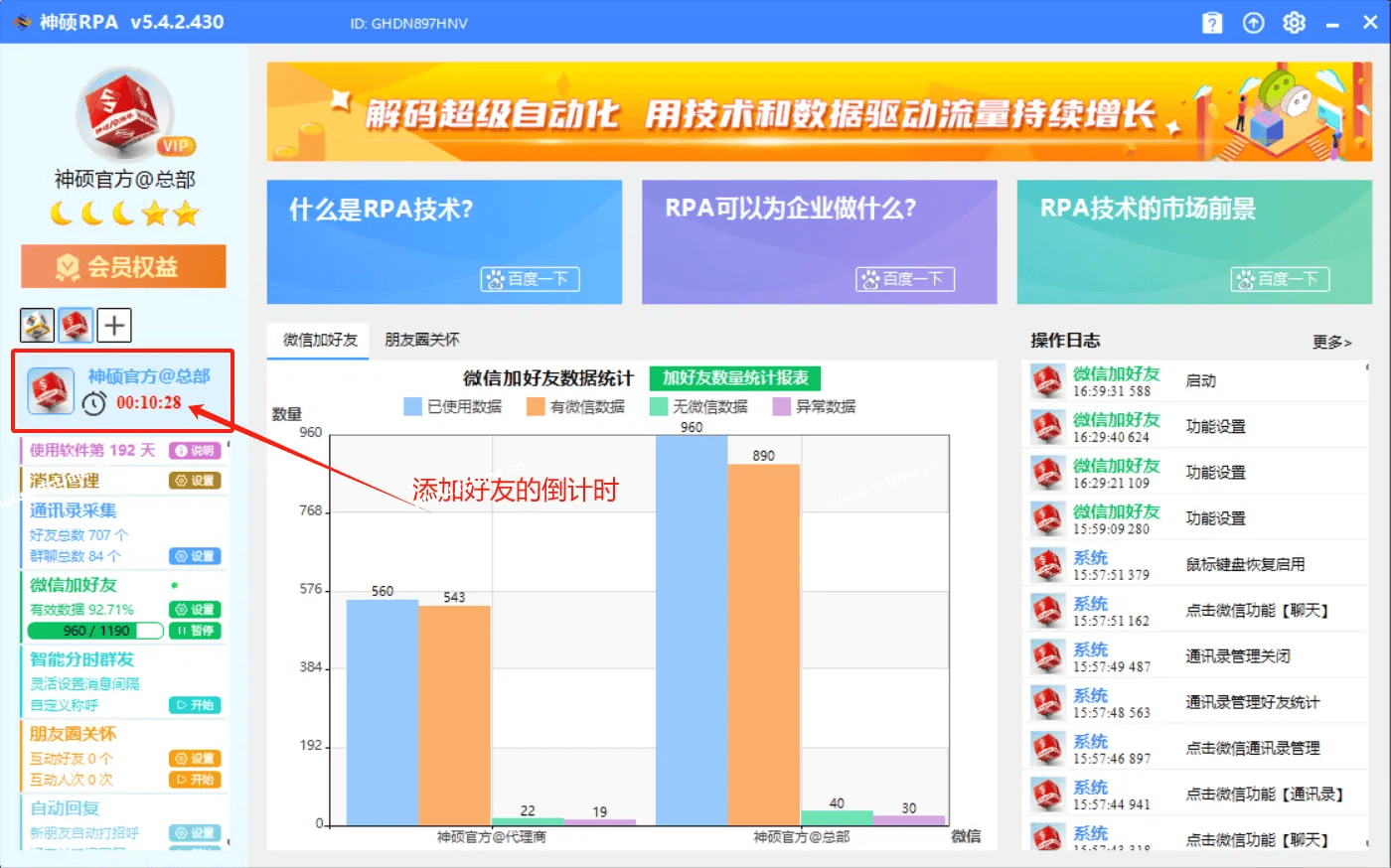The image size is (1391, 868).
Task: Click the 操作日志 panel heading
Action: (x=1065, y=341)
